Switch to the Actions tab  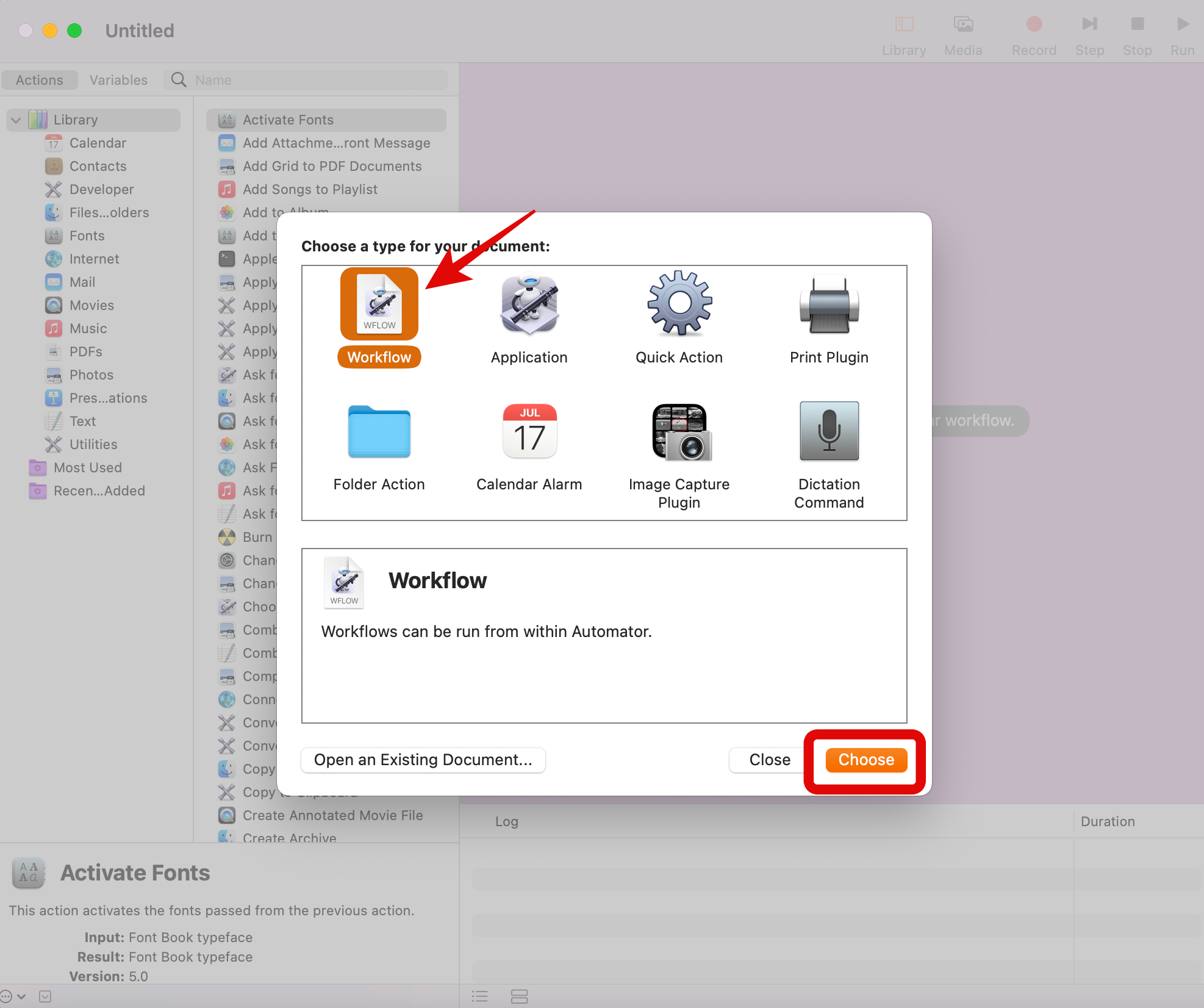pyautogui.click(x=40, y=80)
